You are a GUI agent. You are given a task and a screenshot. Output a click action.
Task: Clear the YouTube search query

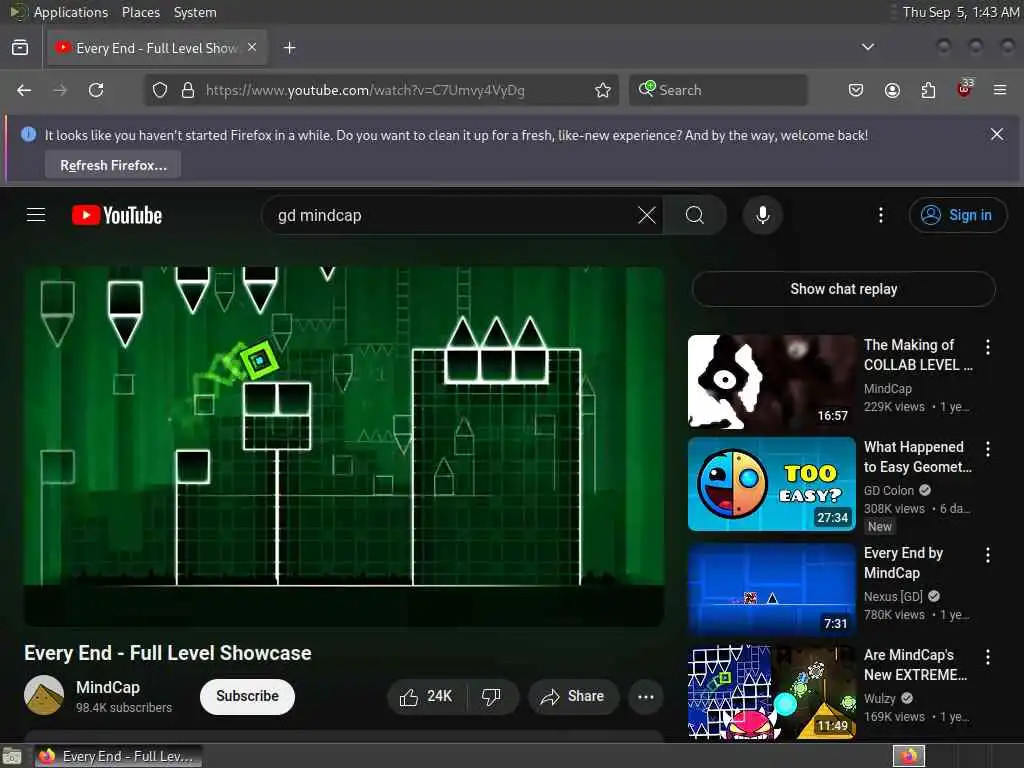click(647, 215)
